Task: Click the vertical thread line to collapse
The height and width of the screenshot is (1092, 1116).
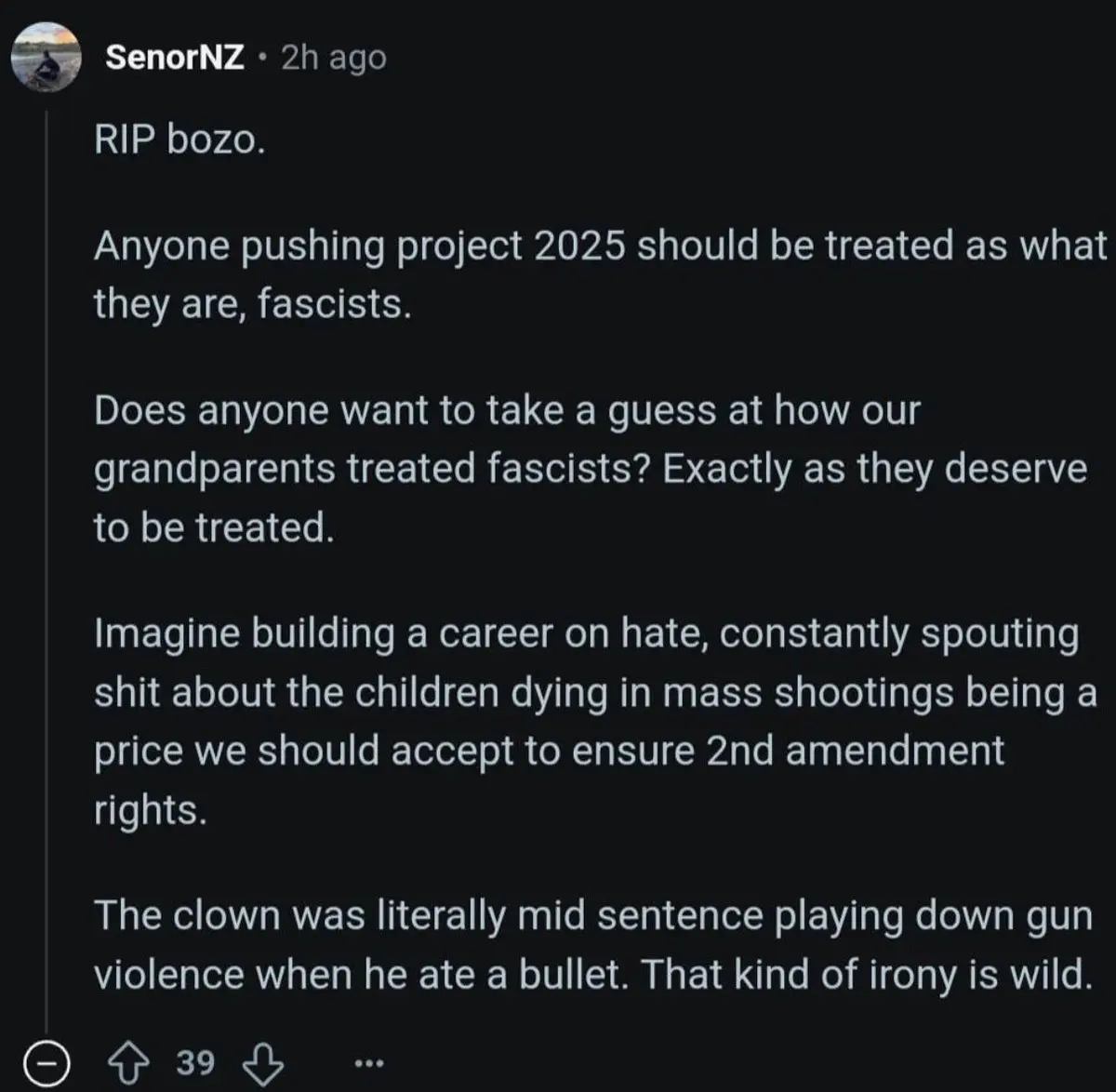Action: point(46,558)
